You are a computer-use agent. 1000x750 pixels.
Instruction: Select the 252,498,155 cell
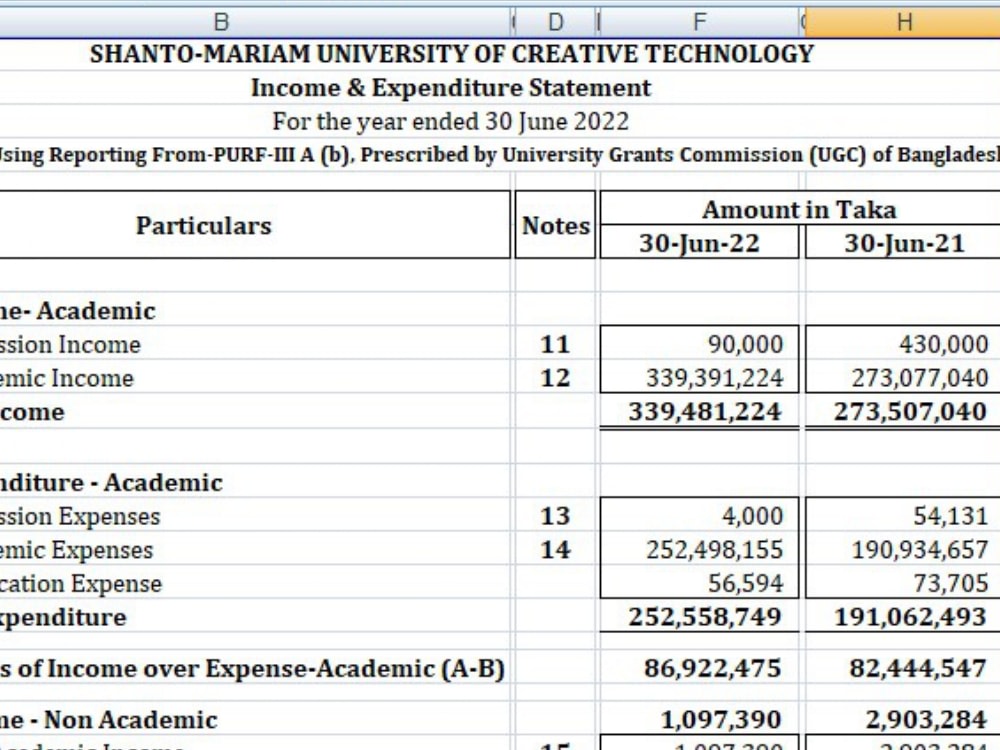point(700,550)
